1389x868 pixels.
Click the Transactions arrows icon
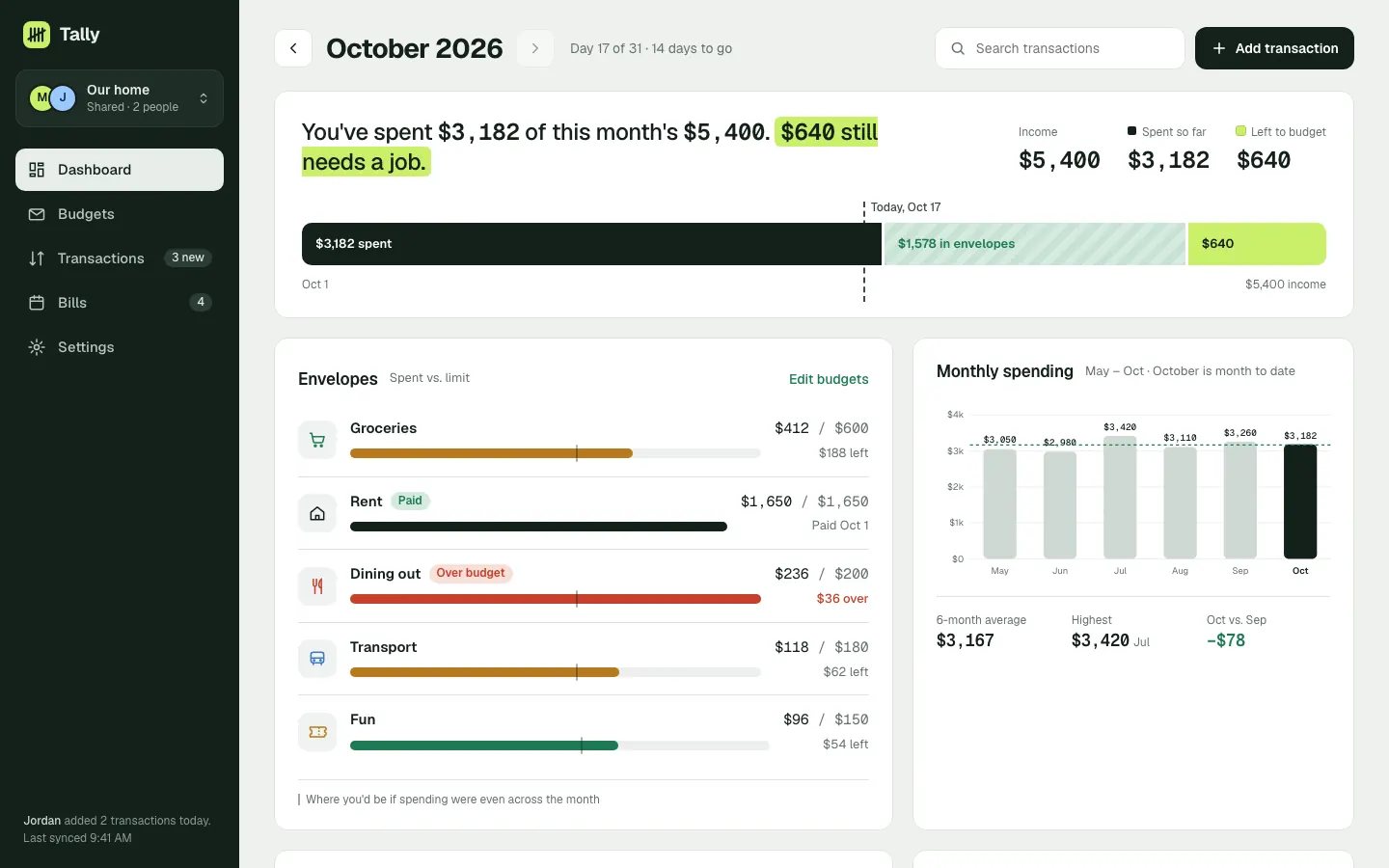(37, 258)
